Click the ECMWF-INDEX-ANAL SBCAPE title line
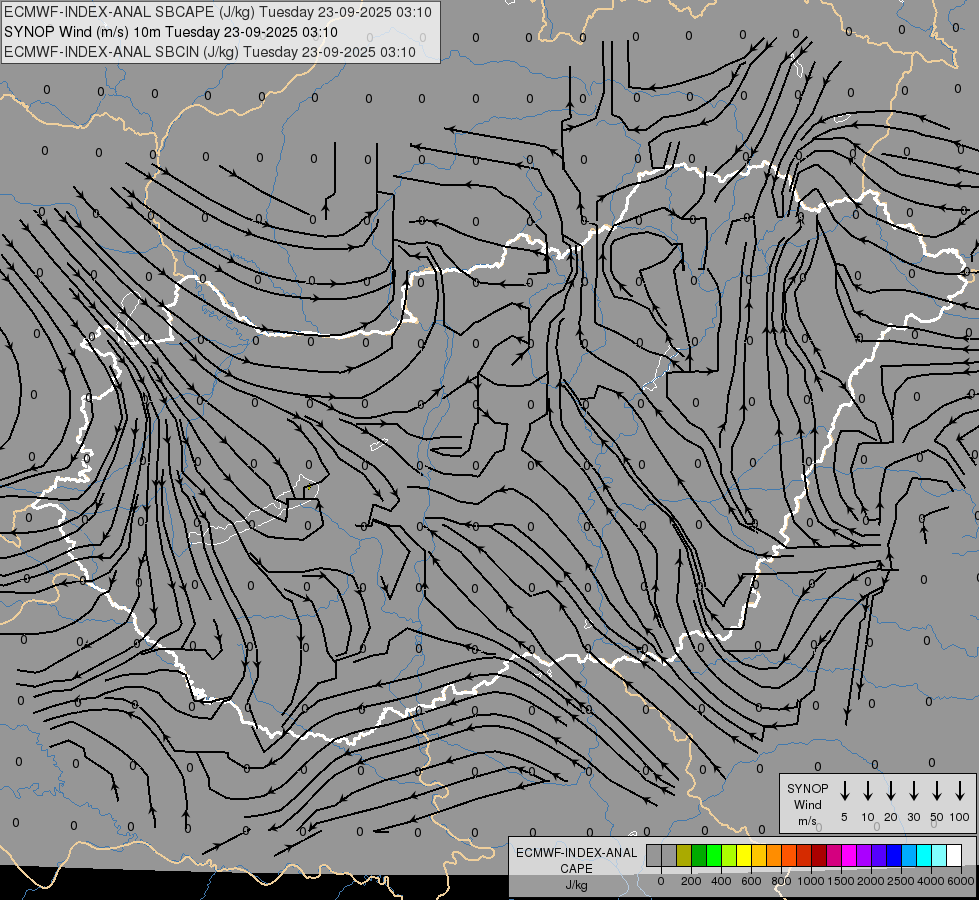 point(217,12)
